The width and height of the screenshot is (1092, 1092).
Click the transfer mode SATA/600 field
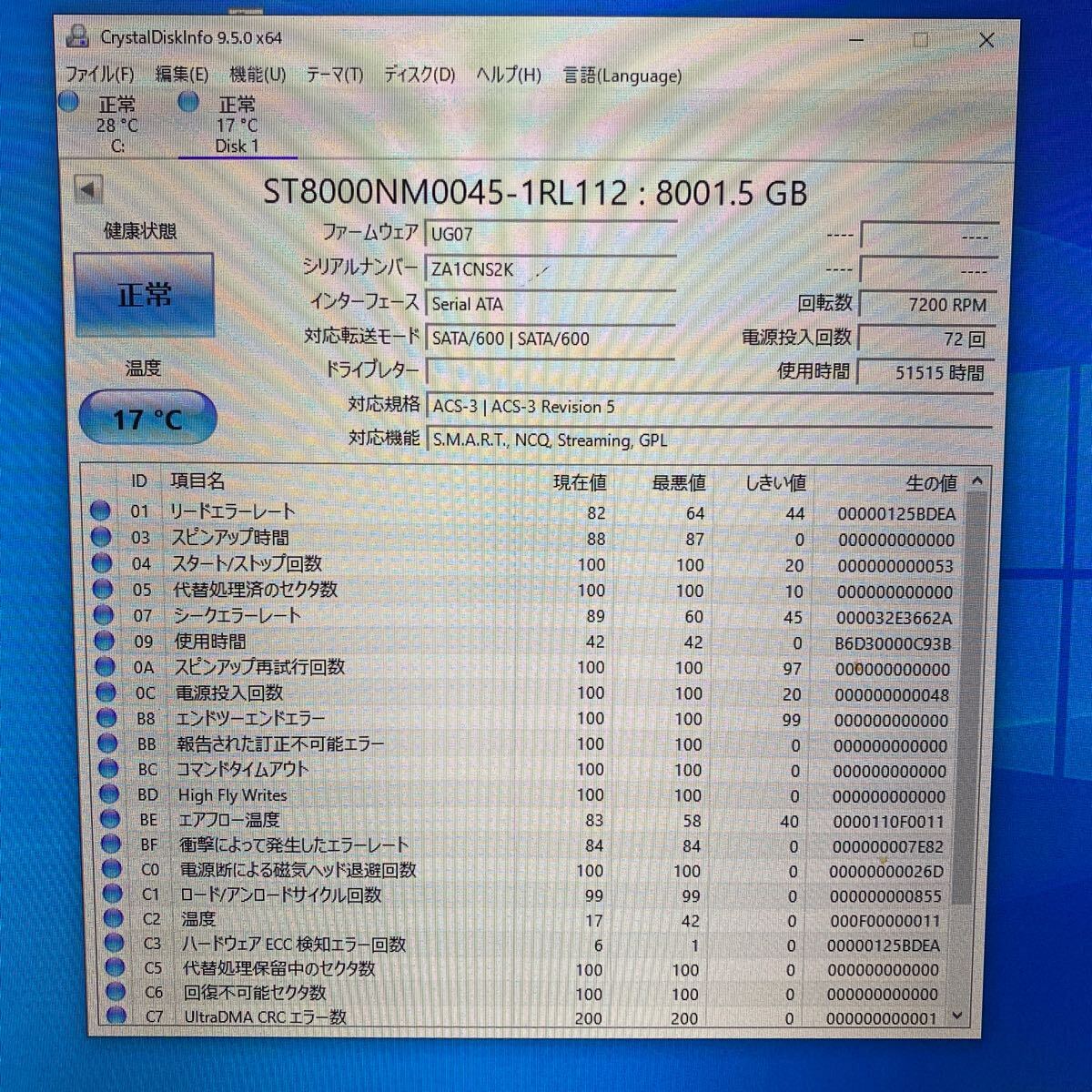(x=551, y=339)
